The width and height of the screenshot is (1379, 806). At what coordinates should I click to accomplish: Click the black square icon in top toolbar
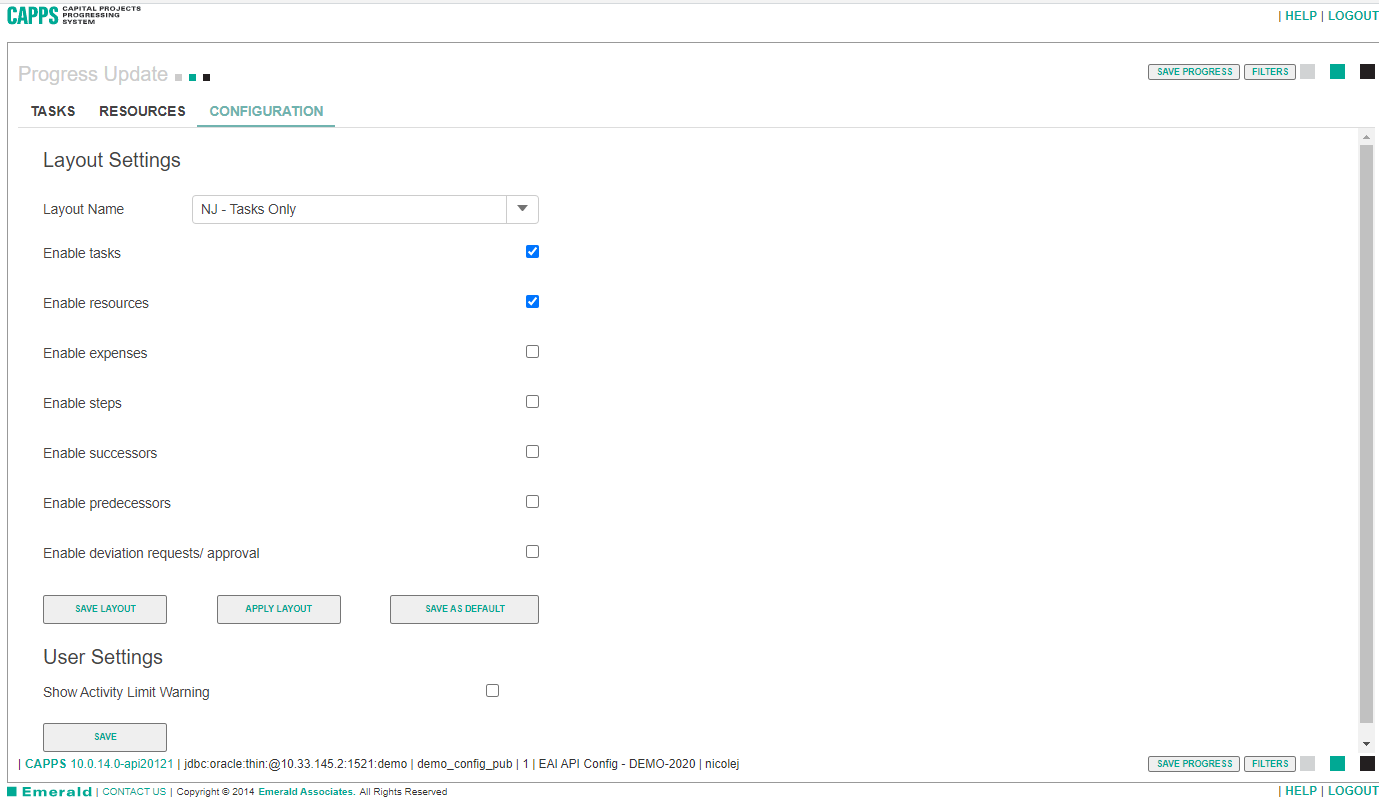[x=1367, y=72]
